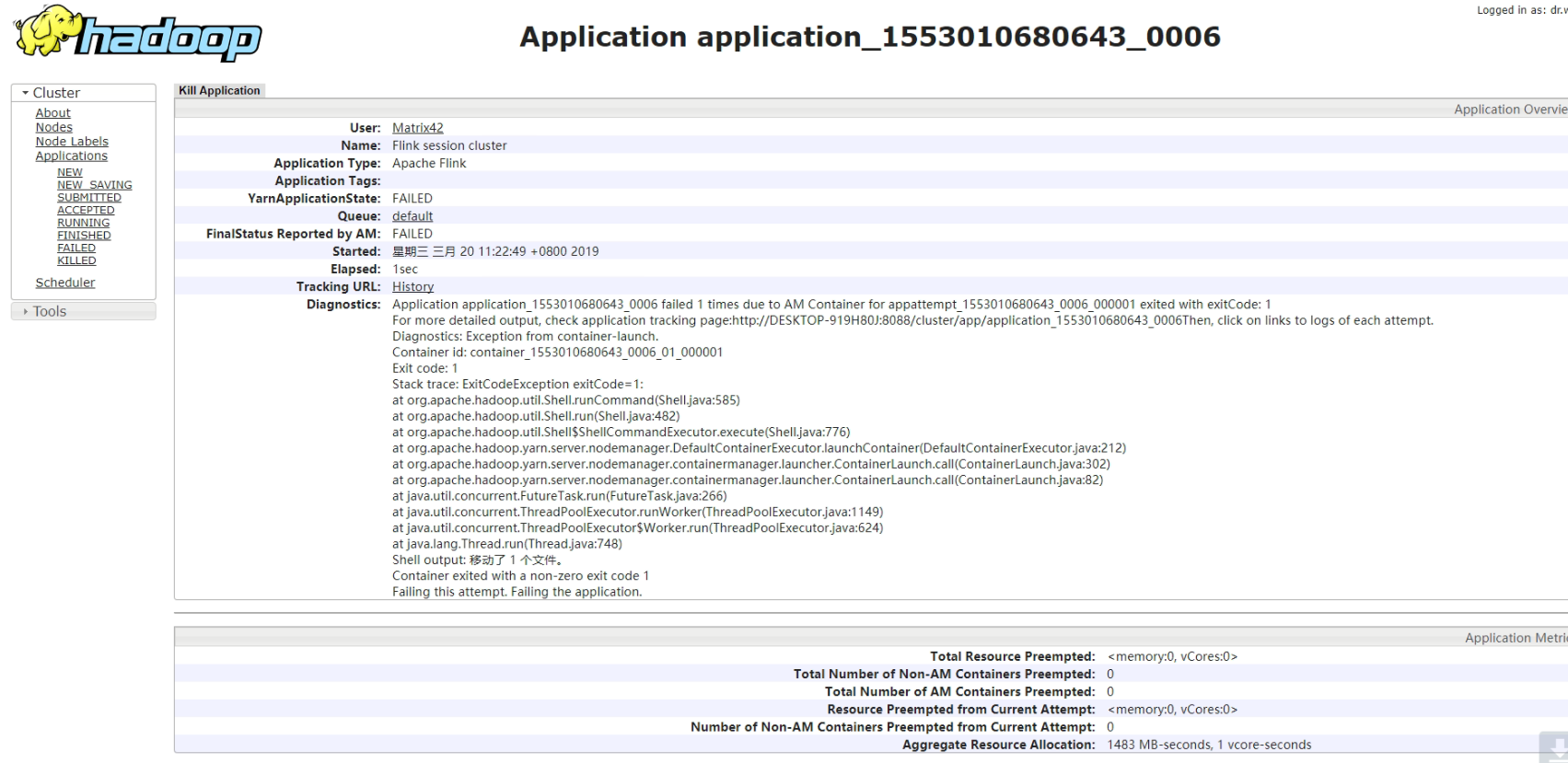Viewport: 1568px width, 763px height.
Task: Open the Node Labels link
Action: (x=72, y=142)
